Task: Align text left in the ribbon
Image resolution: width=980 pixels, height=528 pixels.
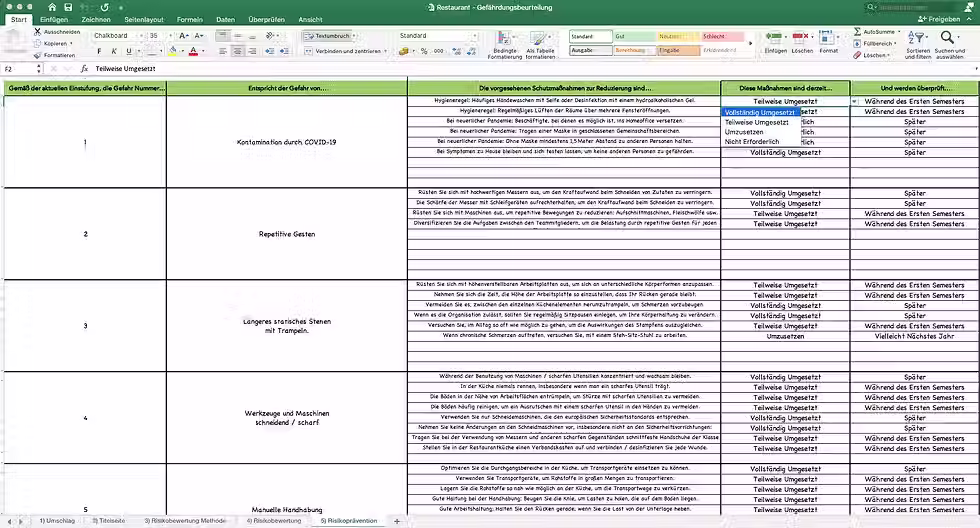Action: pos(222,51)
